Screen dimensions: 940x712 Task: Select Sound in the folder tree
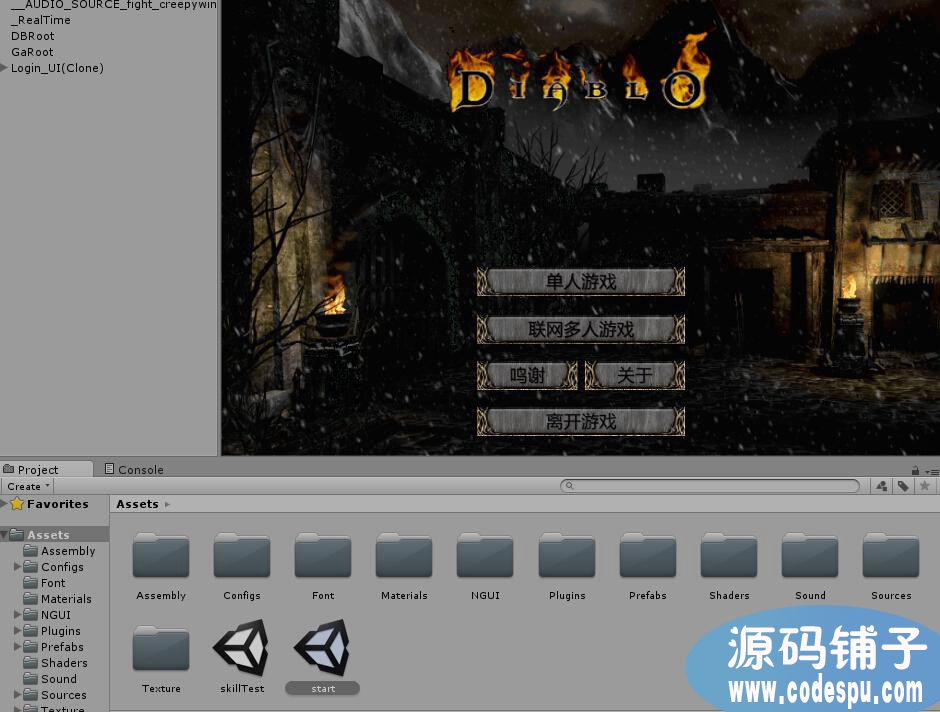pos(59,678)
